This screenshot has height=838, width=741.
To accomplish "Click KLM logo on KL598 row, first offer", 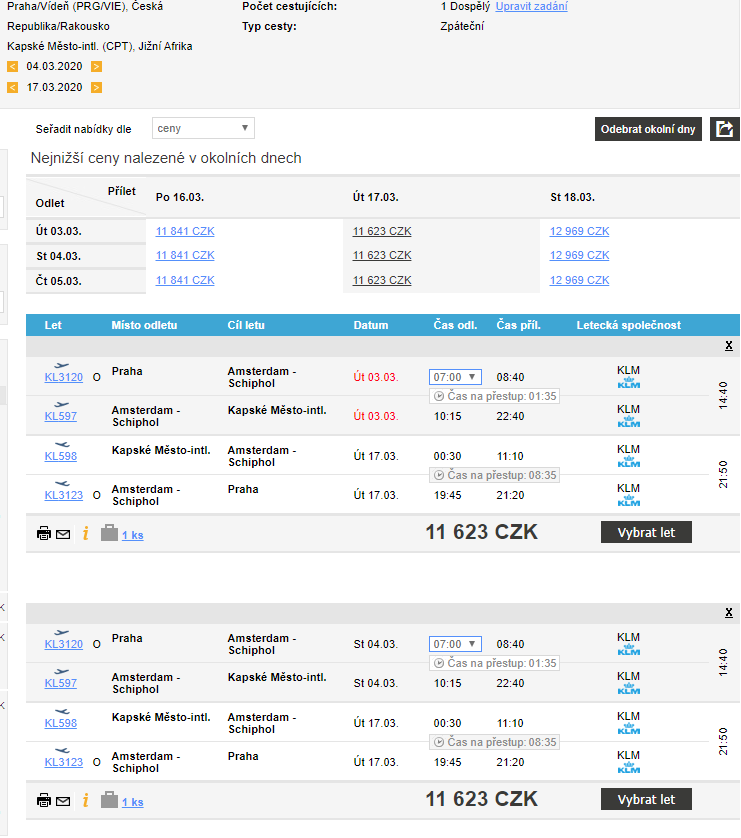I will click(629, 462).
